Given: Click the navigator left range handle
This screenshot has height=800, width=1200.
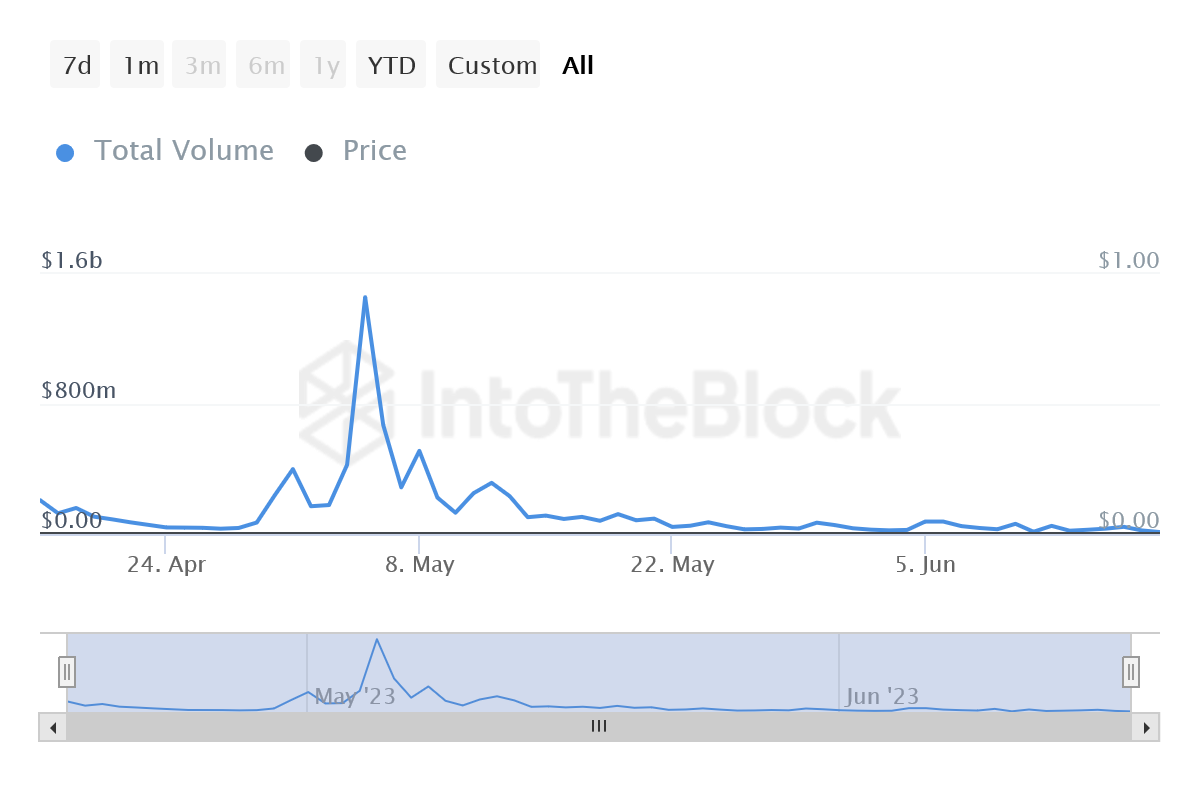Looking at the screenshot, I should point(67,670).
